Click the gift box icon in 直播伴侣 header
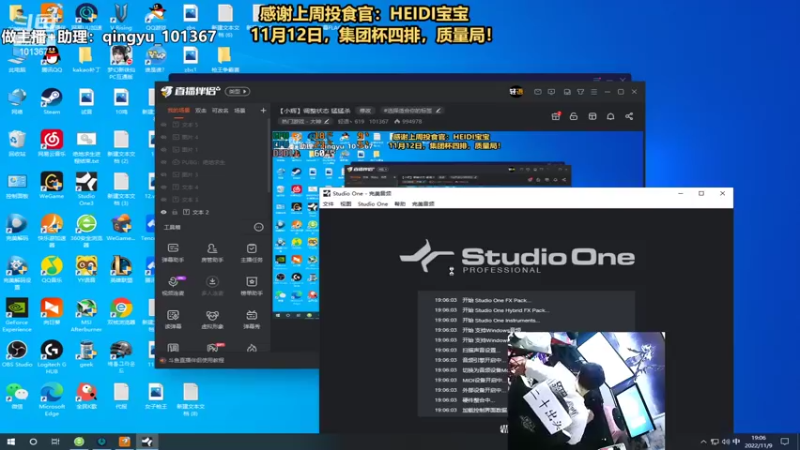Screen dimensions: 800x450 556,116
